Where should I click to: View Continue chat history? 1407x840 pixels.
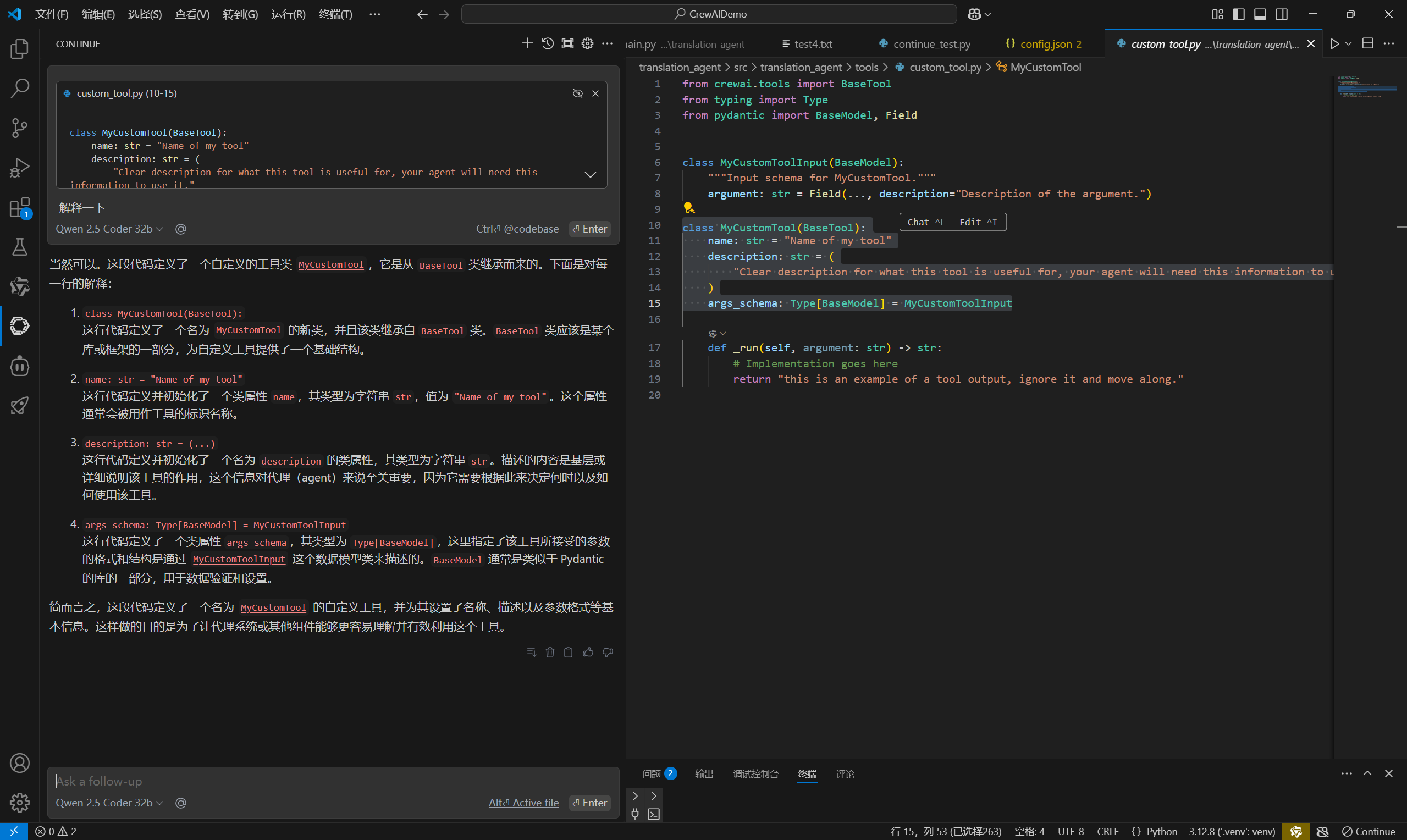pos(547,43)
